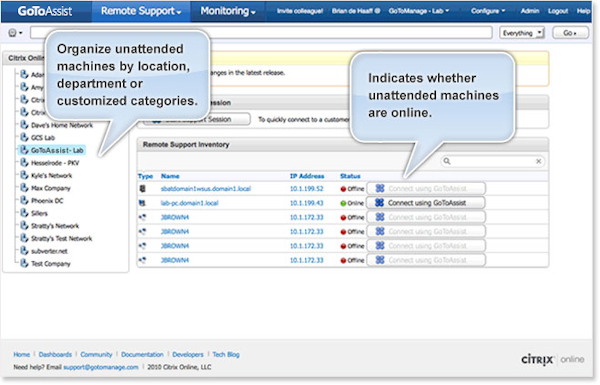
Task: Click the server type icon for sbatdomain1wsus.domain1.local
Action: point(143,188)
